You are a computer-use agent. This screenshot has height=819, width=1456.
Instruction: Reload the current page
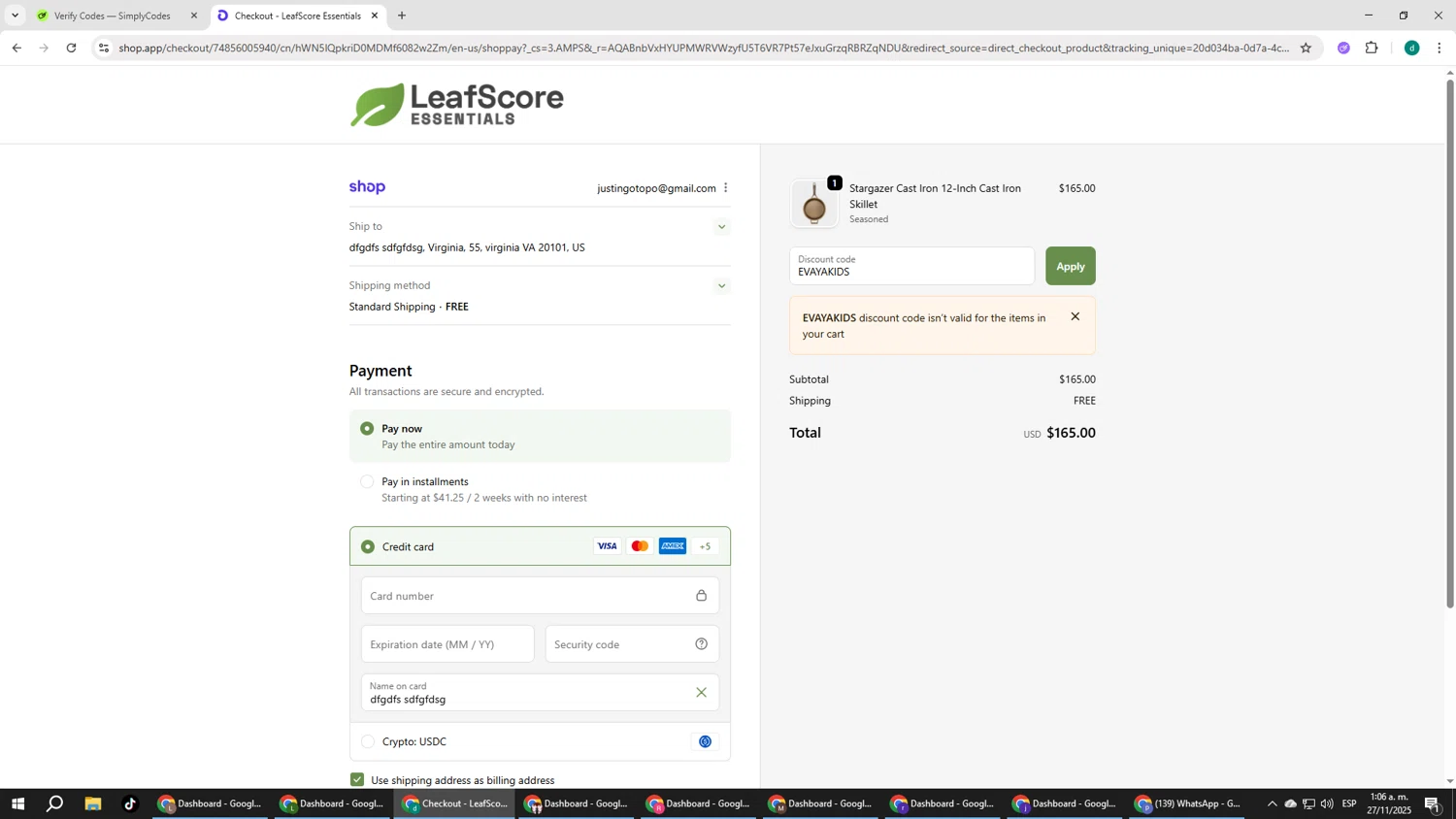(71, 48)
